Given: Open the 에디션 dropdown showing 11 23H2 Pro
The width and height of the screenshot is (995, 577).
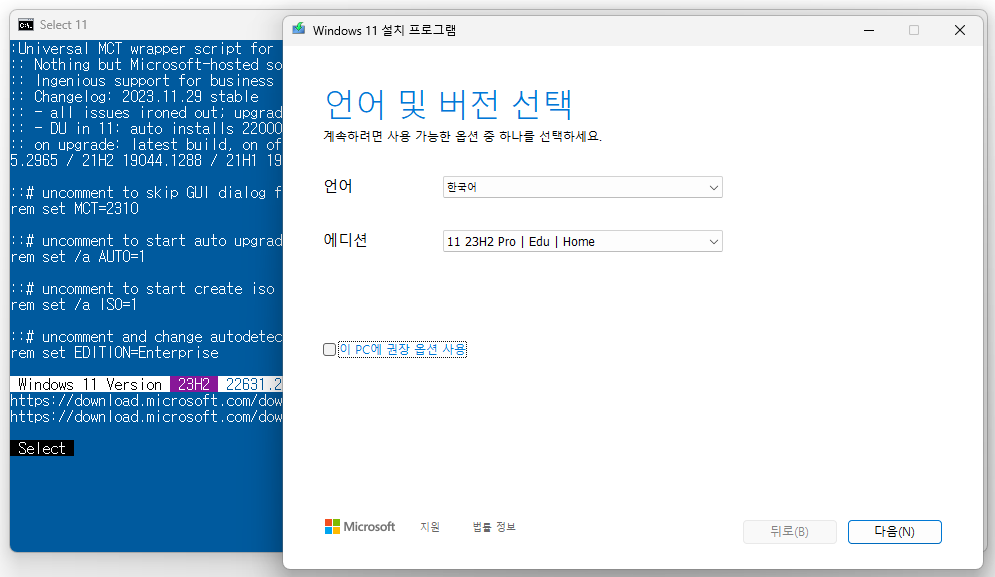Looking at the screenshot, I should tap(583, 241).
